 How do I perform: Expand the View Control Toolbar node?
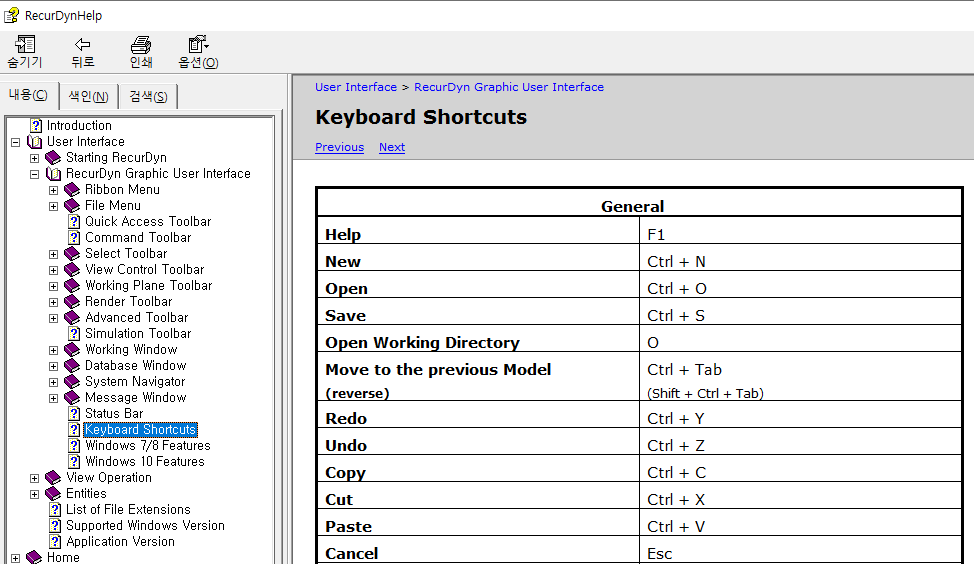(x=54, y=270)
